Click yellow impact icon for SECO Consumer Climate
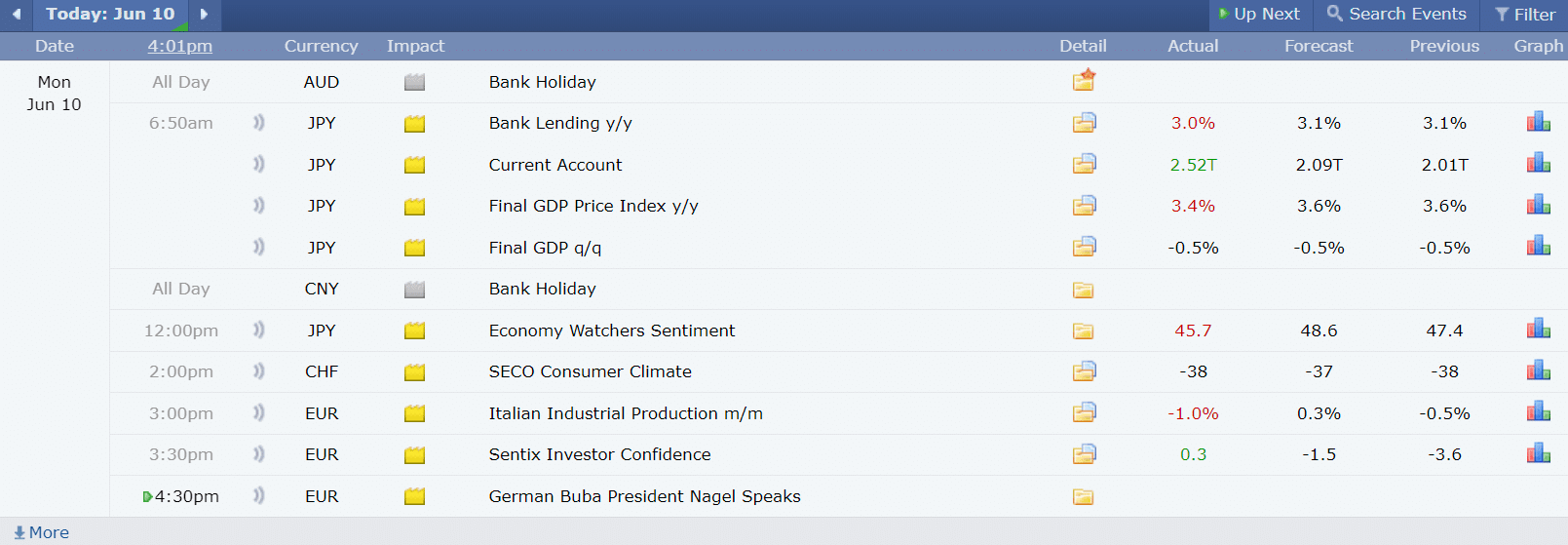The width and height of the screenshot is (1568, 545). pyautogui.click(x=414, y=372)
